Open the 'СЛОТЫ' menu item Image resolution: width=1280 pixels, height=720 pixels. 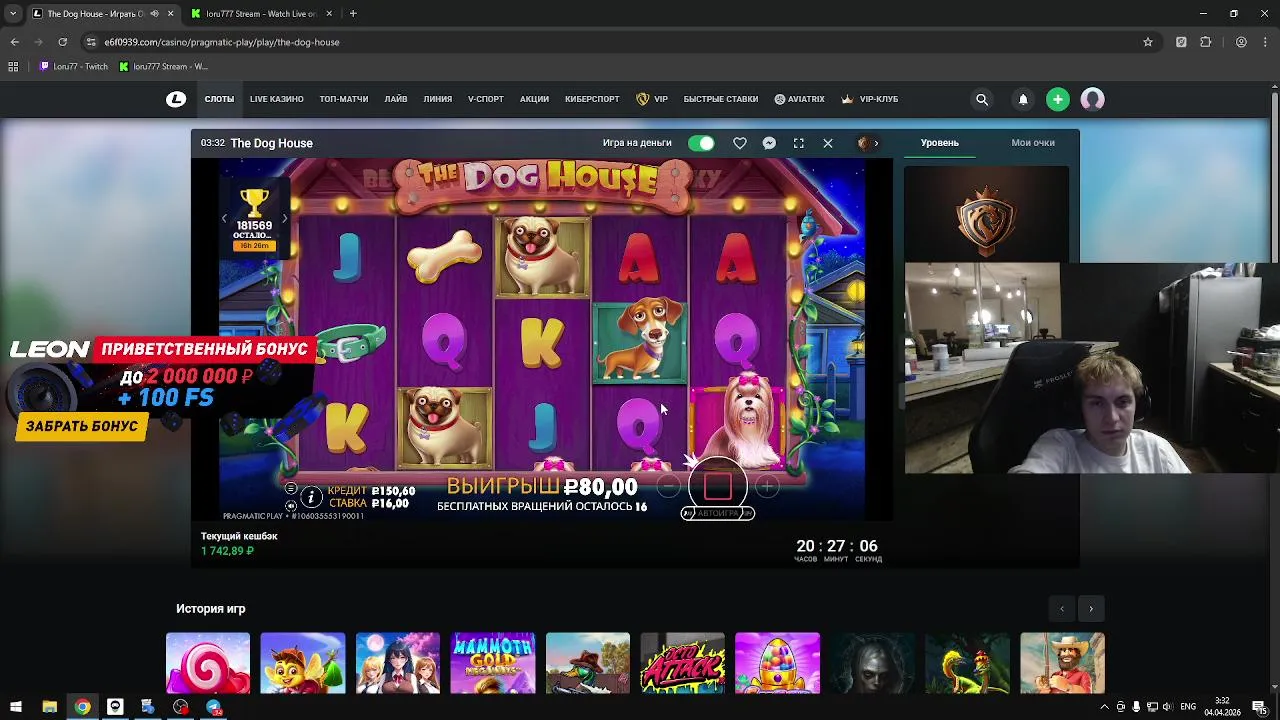(x=219, y=99)
